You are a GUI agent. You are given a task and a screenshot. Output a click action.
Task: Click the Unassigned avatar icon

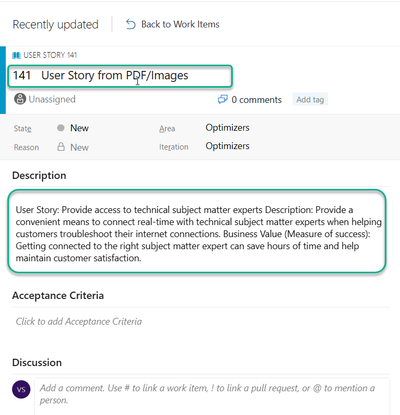click(20, 99)
